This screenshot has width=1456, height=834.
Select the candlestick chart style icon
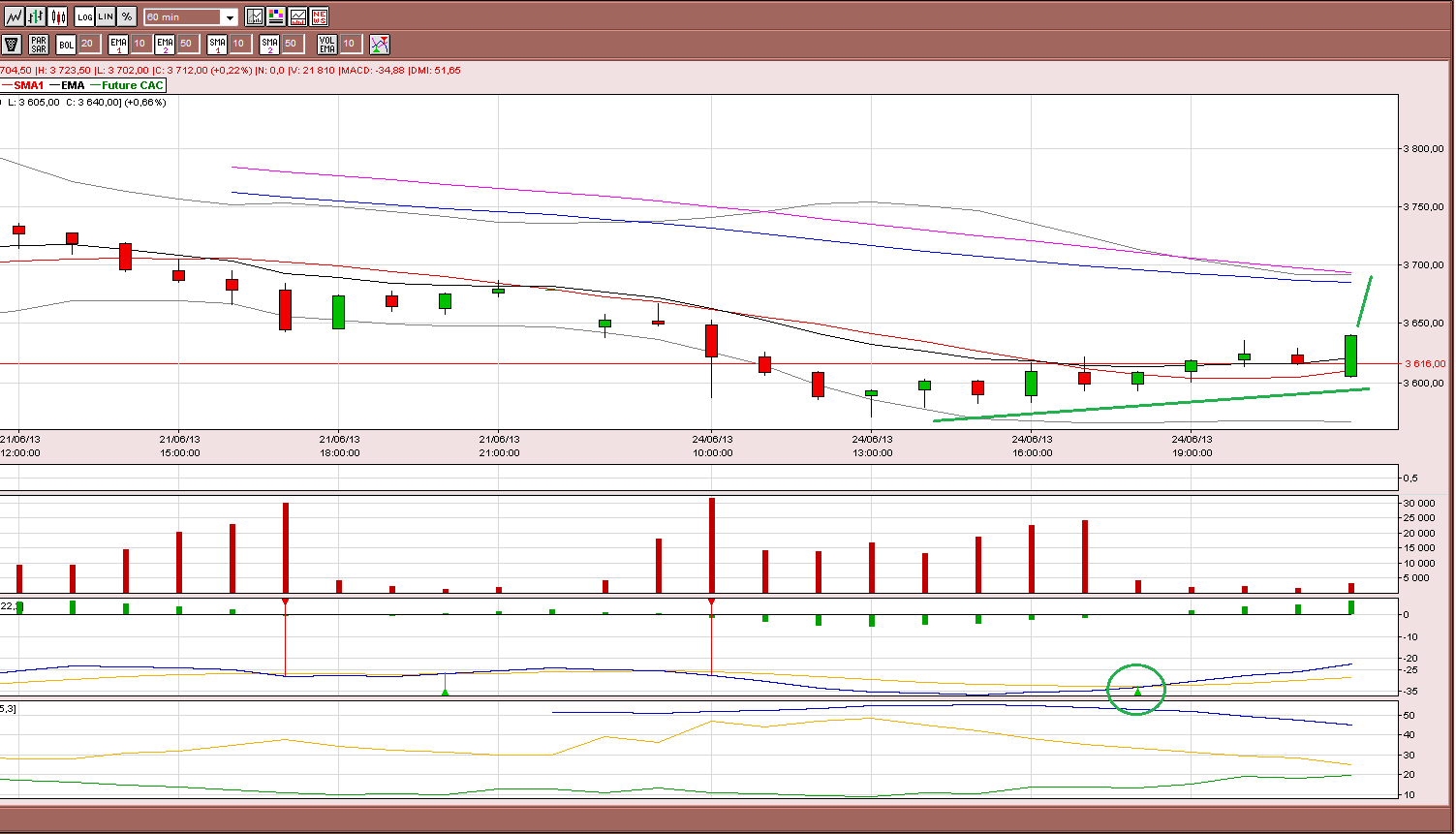[58, 16]
